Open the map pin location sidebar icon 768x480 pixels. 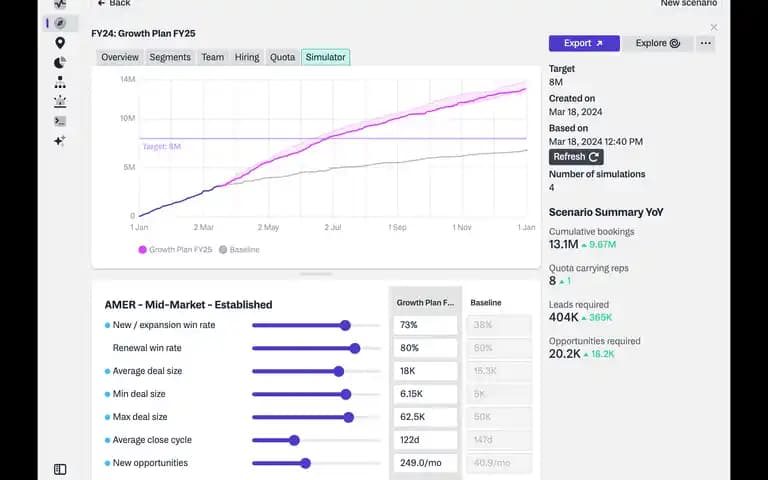[60, 43]
